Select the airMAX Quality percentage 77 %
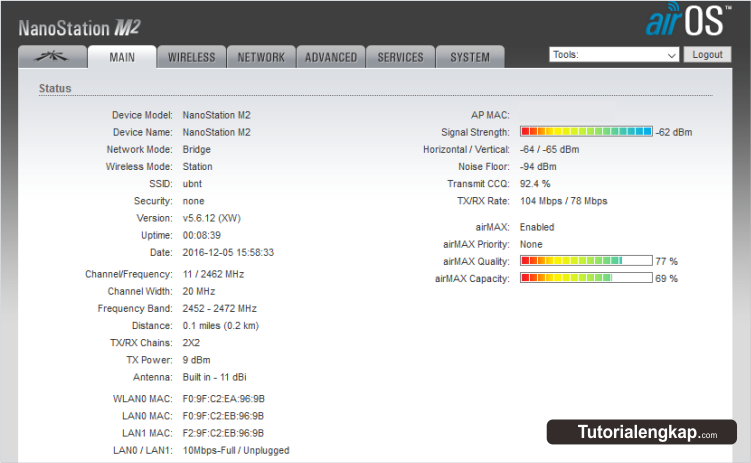 coord(666,261)
